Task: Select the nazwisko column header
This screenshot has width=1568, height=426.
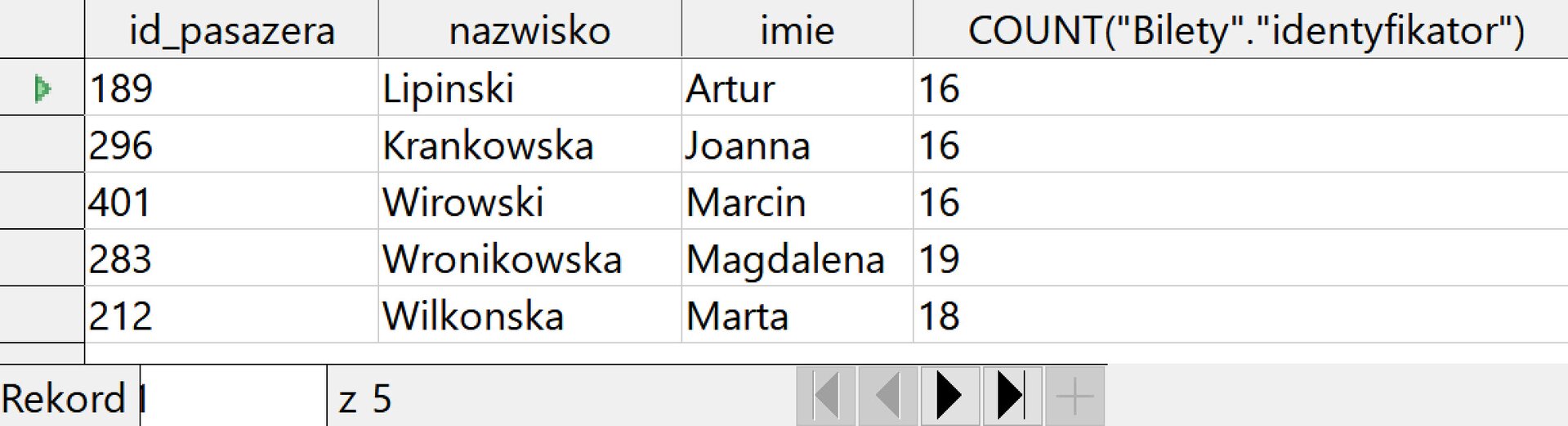Action: click(529, 30)
